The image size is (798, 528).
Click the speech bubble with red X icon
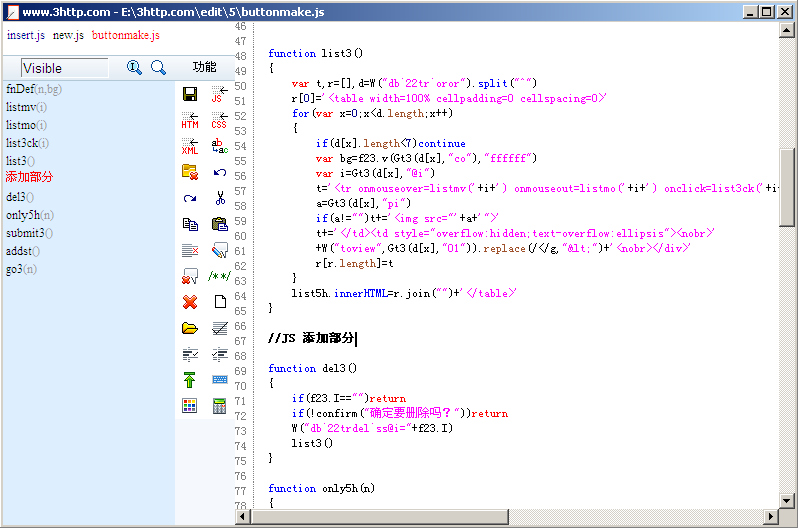pos(190,276)
